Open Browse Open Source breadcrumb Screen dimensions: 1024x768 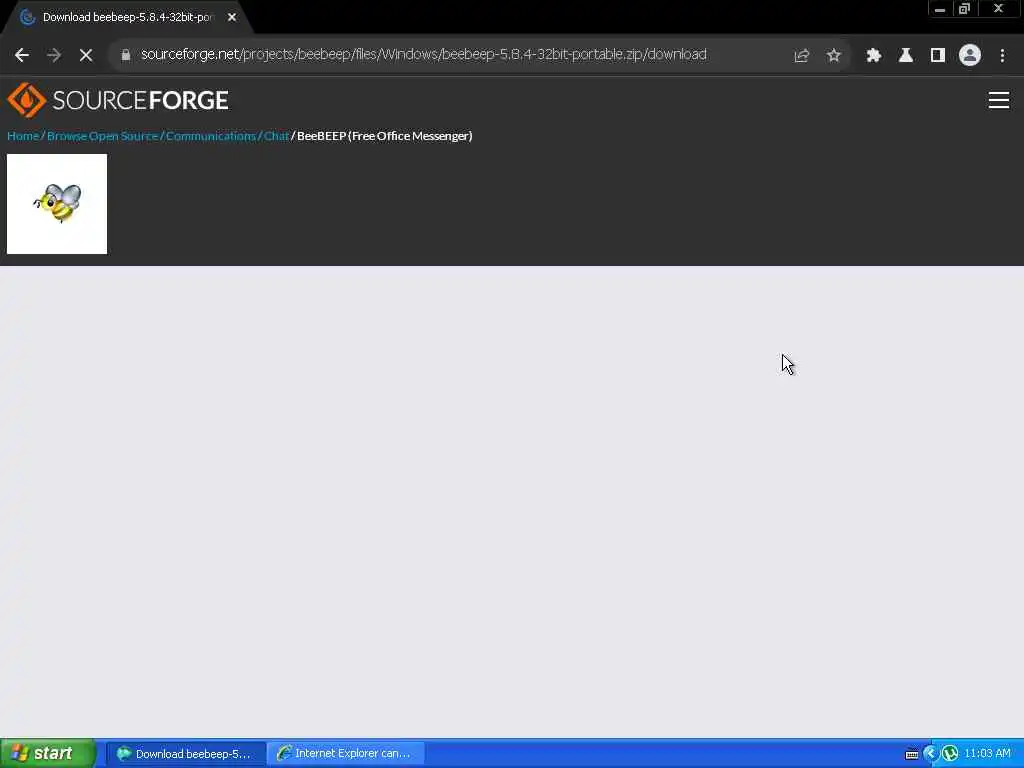tap(103, 136)
